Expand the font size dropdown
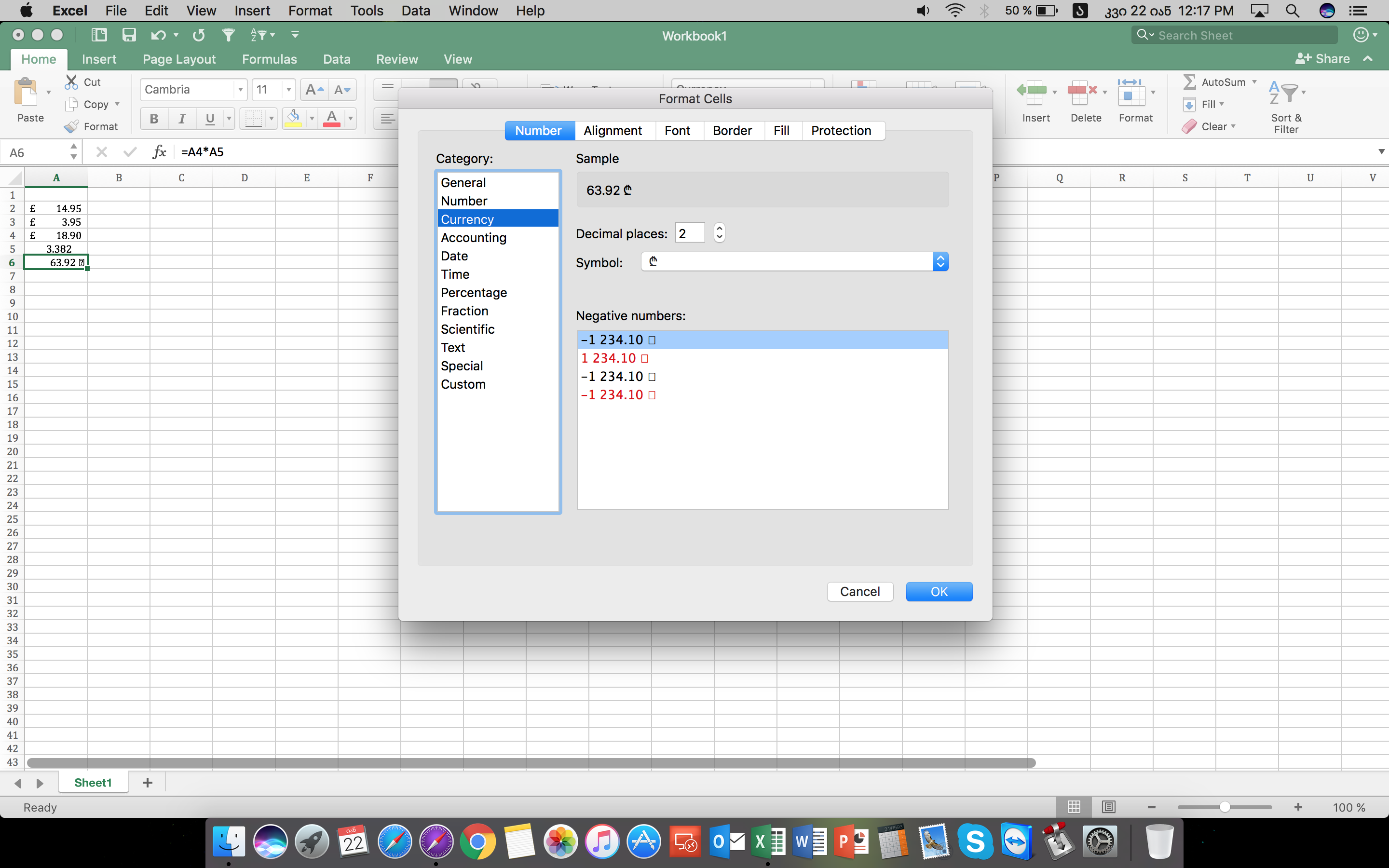The width and height of the screenshot is (1389, 868). [x=289, y=90]
